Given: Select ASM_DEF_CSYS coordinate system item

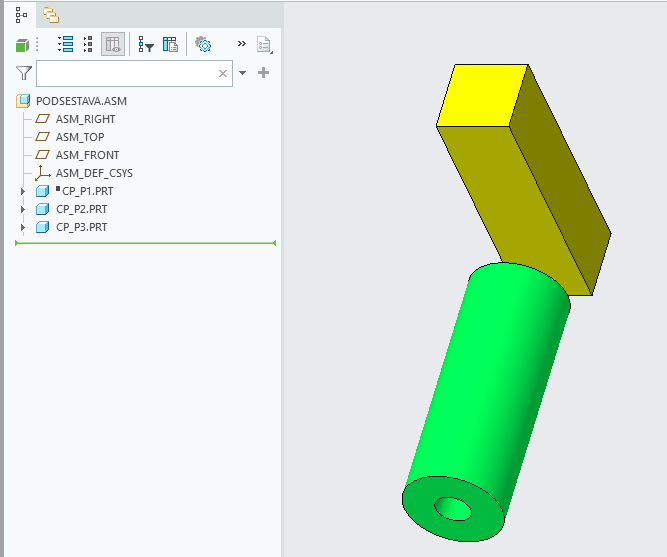Looking at the screenshot, I should (x=93, y=173).
